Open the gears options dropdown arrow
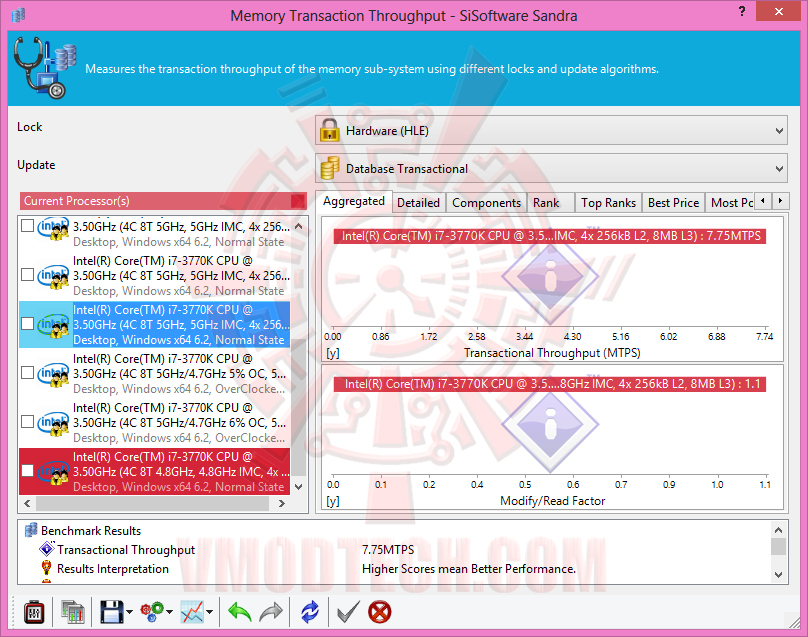The height and width of the screenshot is (637, 808). tap(170, 612)
